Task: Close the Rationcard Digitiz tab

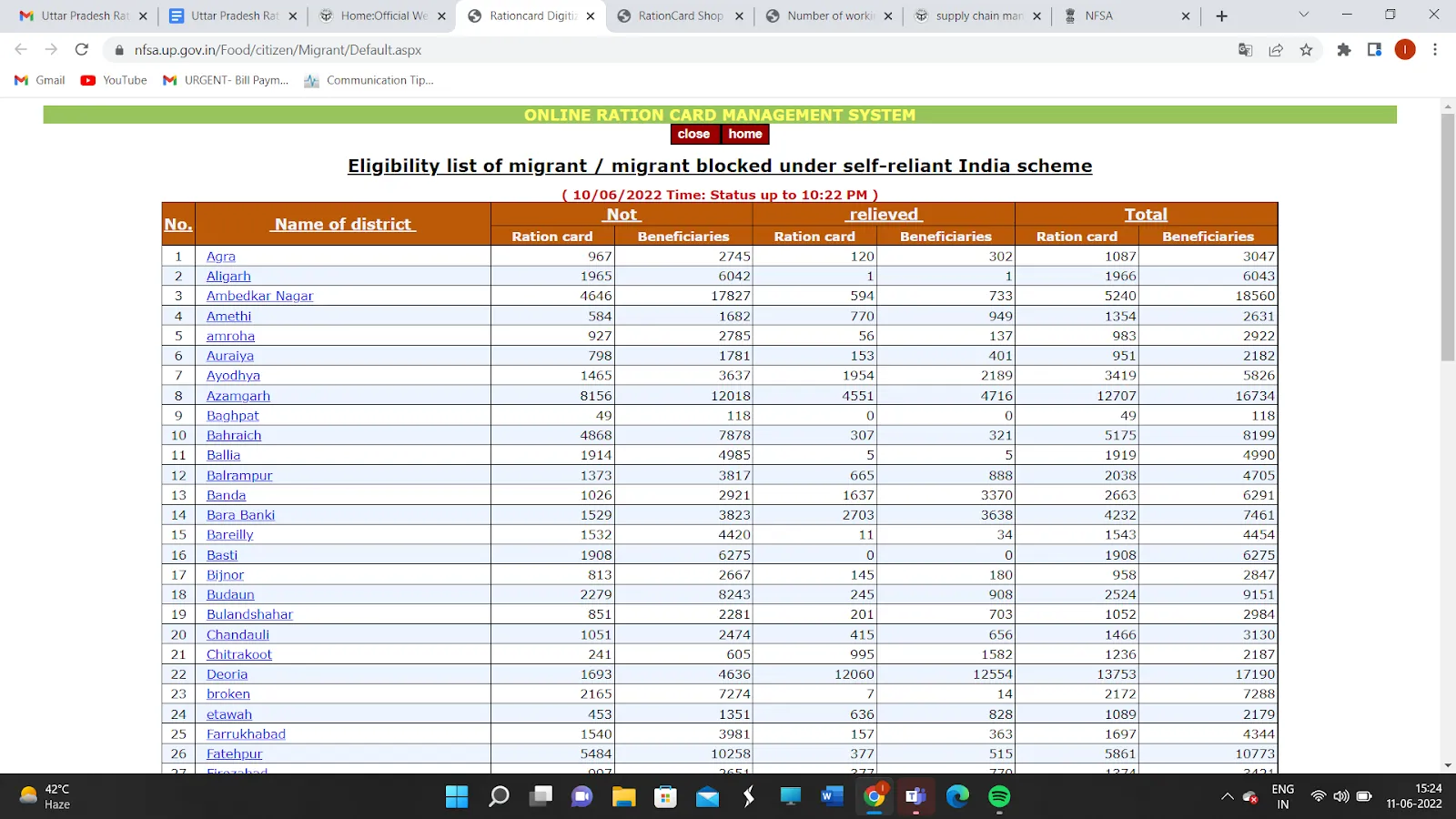Action: tap(591, 15)
